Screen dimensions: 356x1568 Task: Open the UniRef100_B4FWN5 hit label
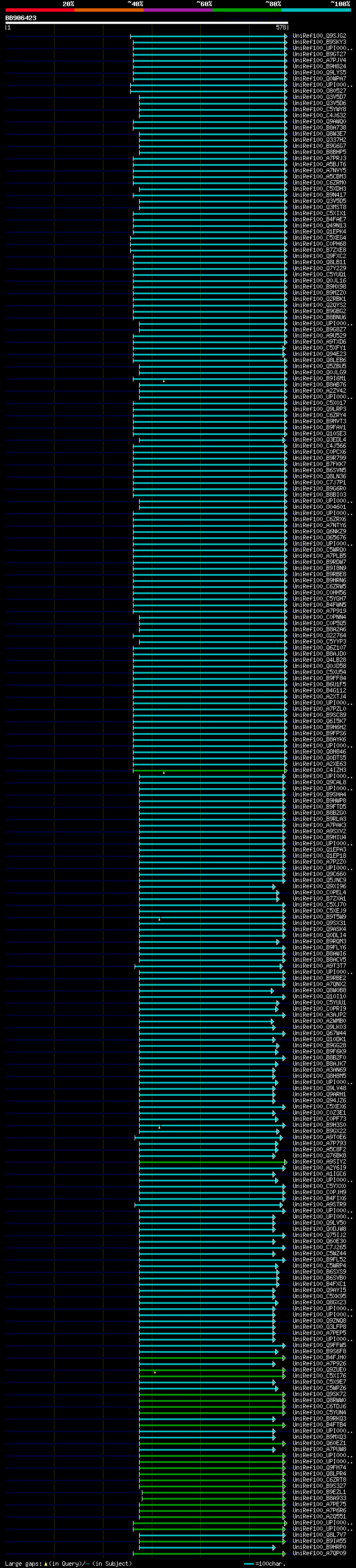pyautogui.click(x=319, y=605)
